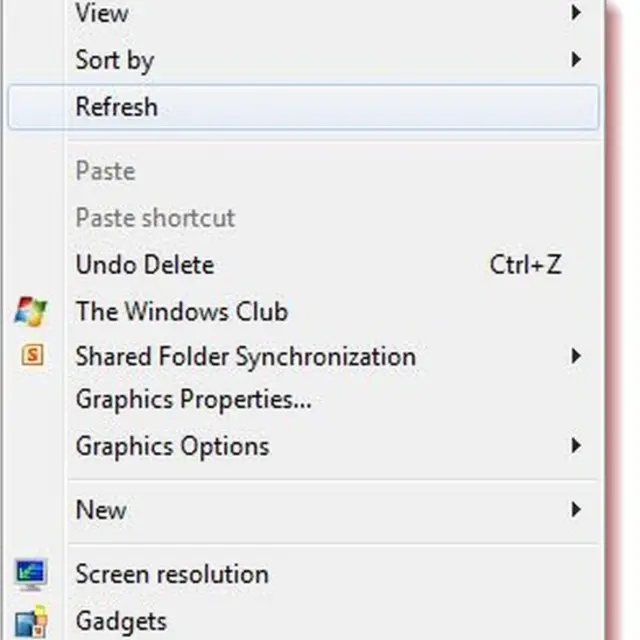The image size is (640, 640).
Task: Select Refresh from the context menu
Action: coord(116,107)
